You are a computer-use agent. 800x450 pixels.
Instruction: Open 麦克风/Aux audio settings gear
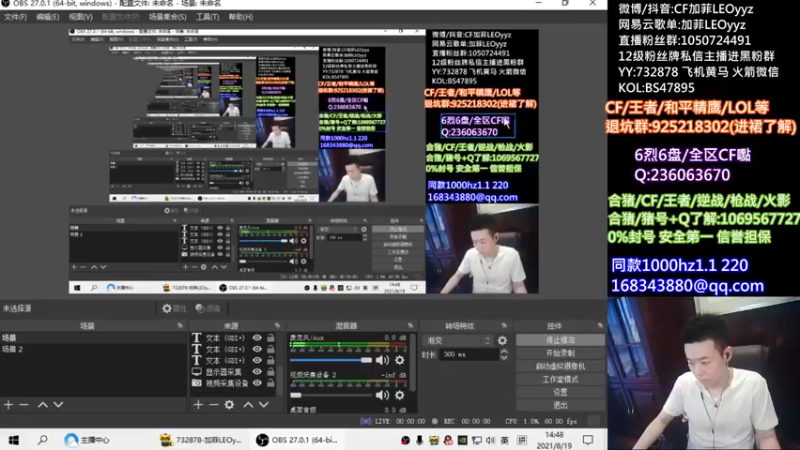(x=400, y=360)
